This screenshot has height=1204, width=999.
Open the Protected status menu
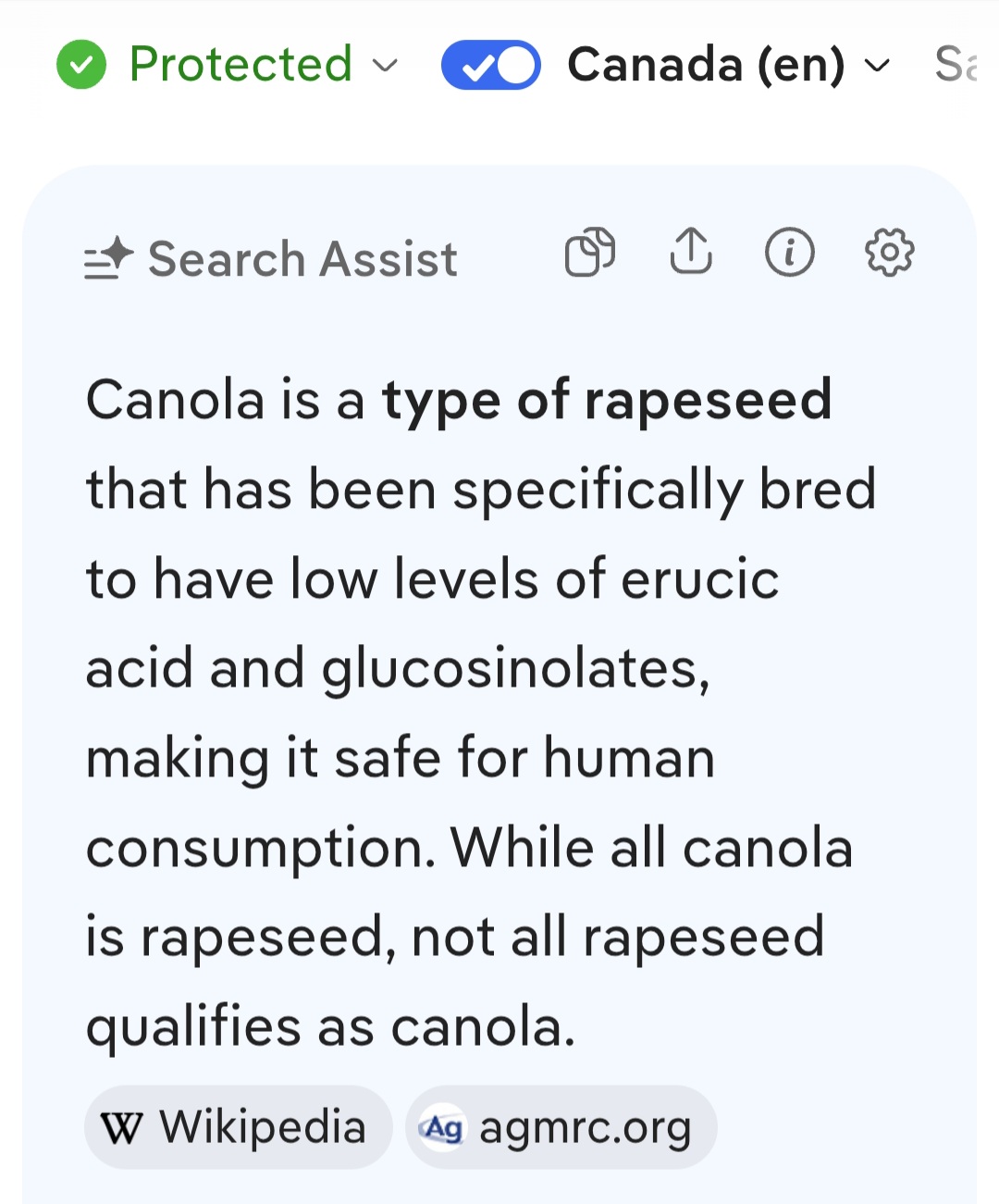[228, 65]
